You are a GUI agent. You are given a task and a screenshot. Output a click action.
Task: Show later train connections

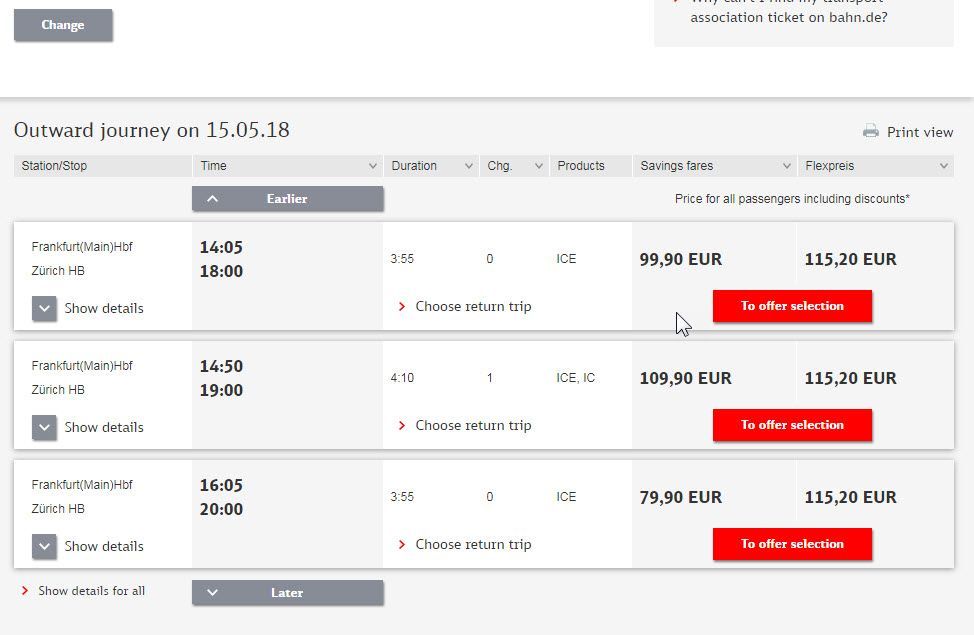(287, 593)
